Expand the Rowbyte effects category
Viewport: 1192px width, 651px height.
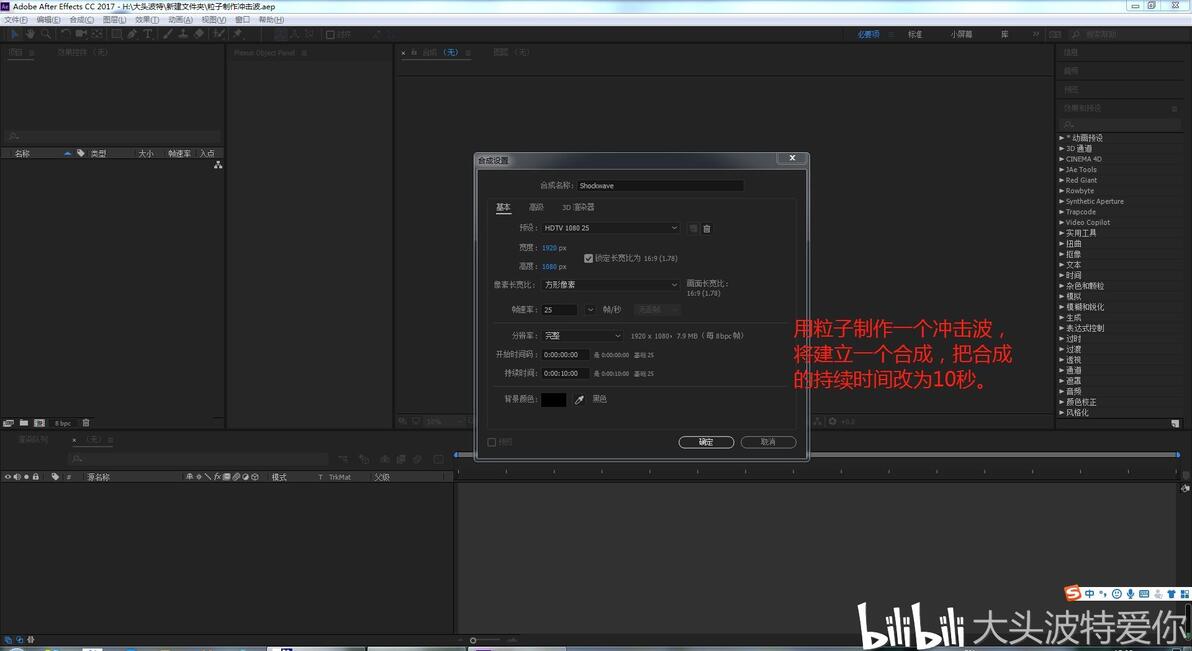pos(1061,191)
